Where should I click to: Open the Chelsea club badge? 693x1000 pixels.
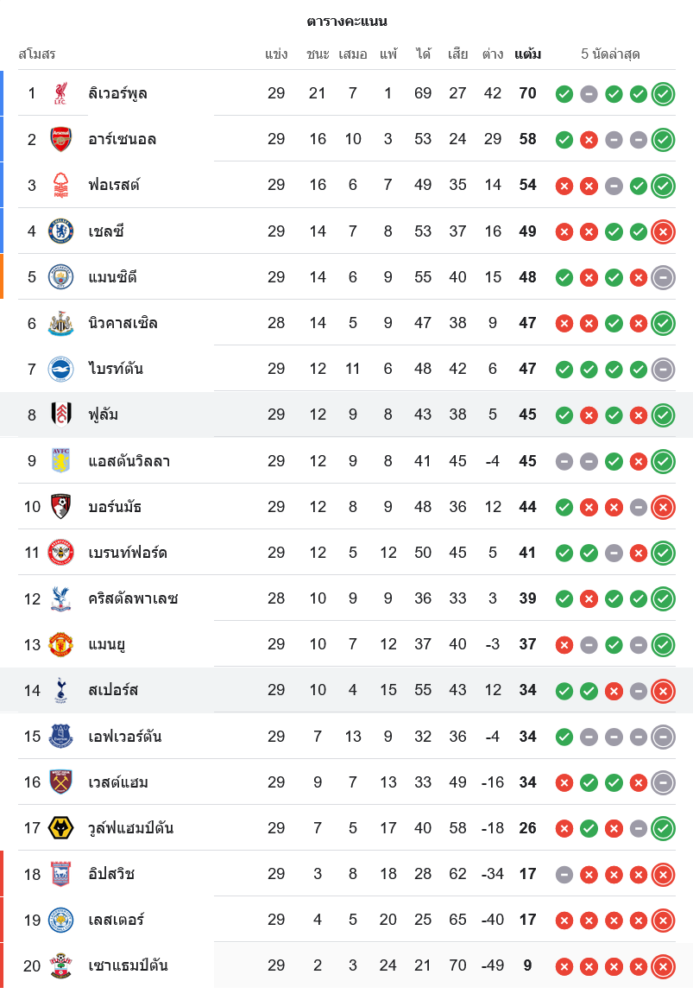click(61, 231)
